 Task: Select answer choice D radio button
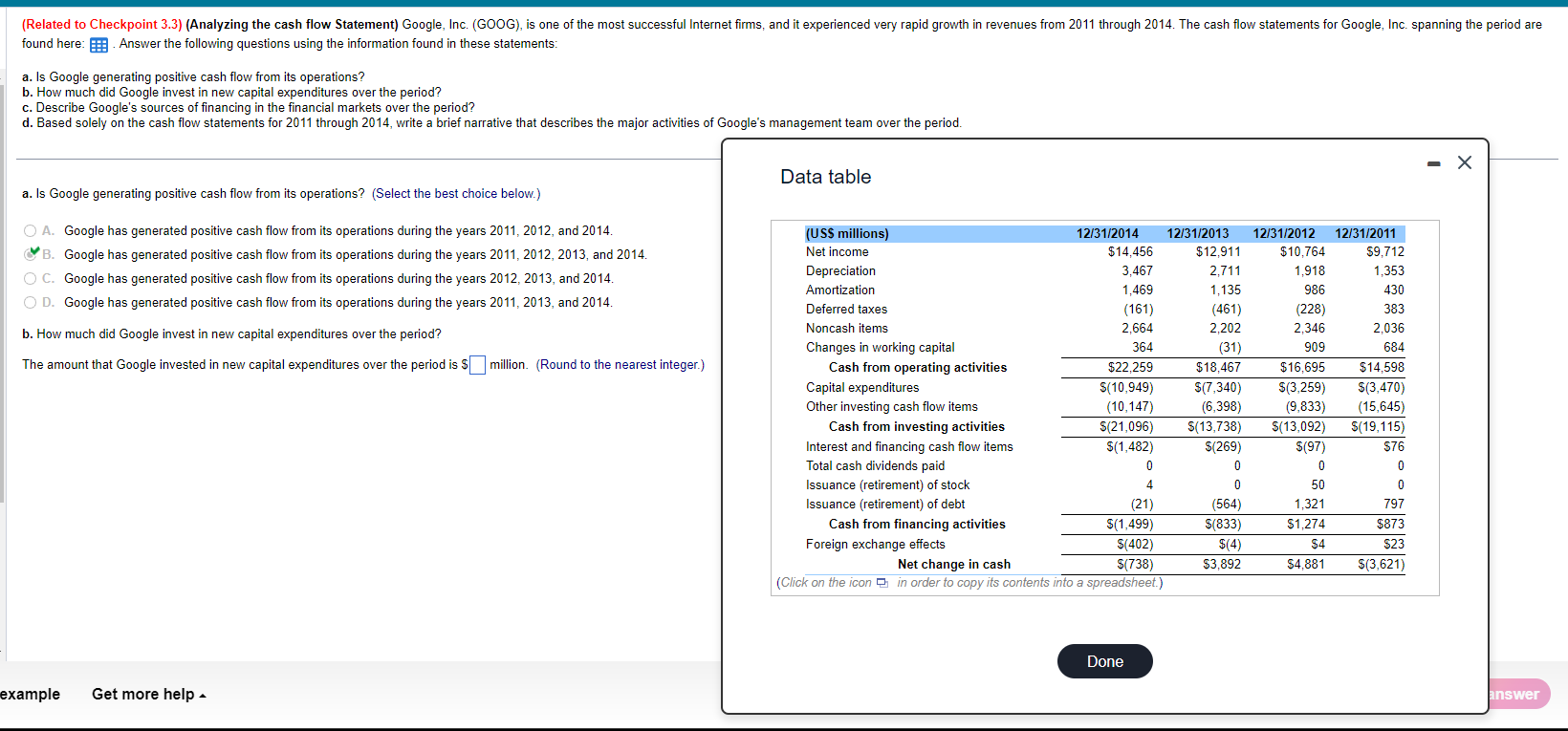tap(31, 303)
